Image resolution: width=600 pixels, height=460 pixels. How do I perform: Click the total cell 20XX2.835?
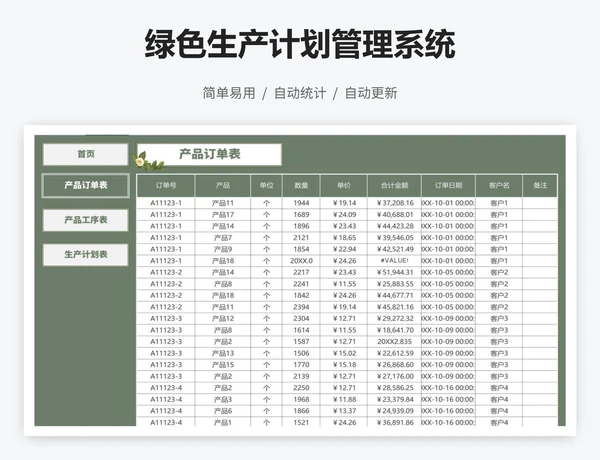(394, 341)
